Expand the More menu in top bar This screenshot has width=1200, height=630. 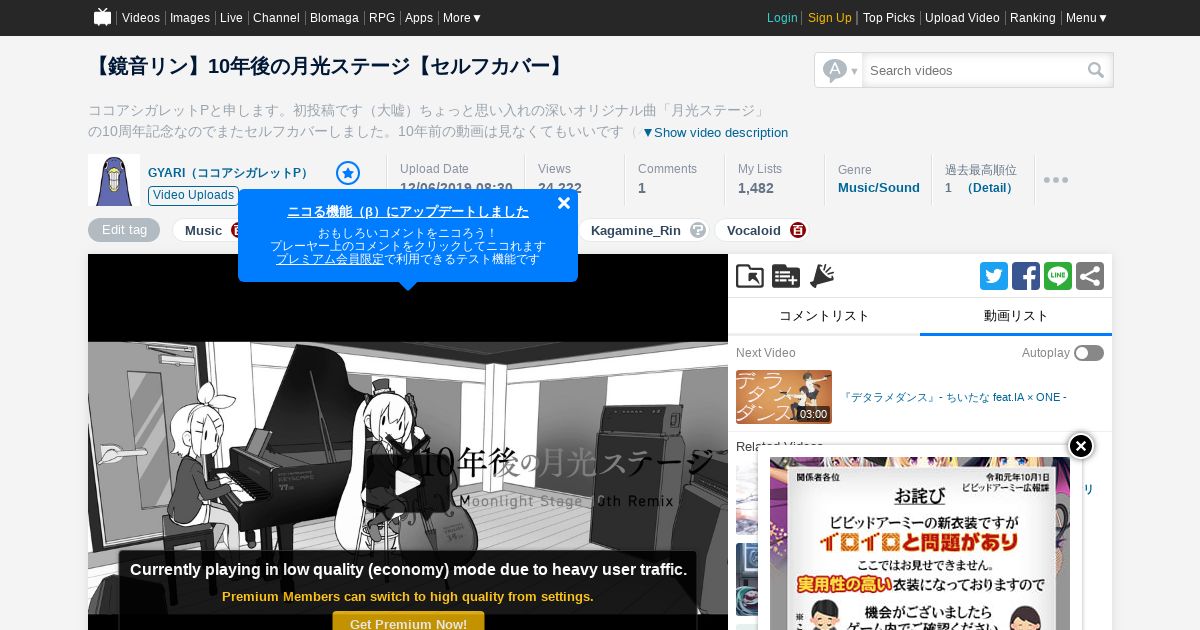click(x=463, y=18)
